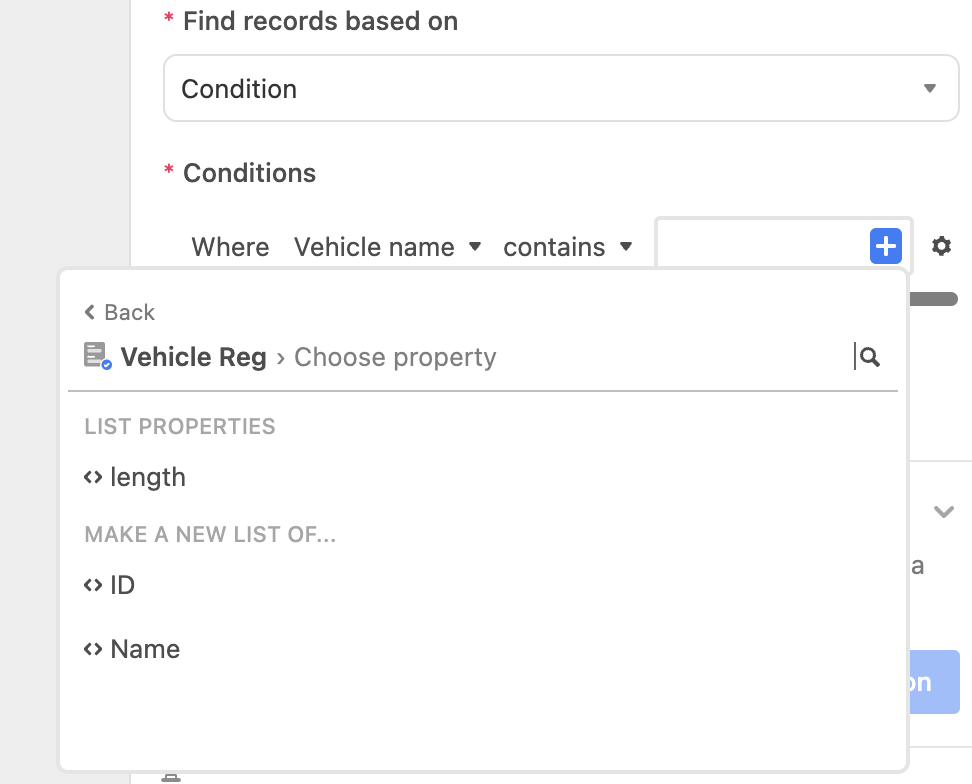Click the code icon beside ID
The image size is (972, 784).
(x=93, y=585)
